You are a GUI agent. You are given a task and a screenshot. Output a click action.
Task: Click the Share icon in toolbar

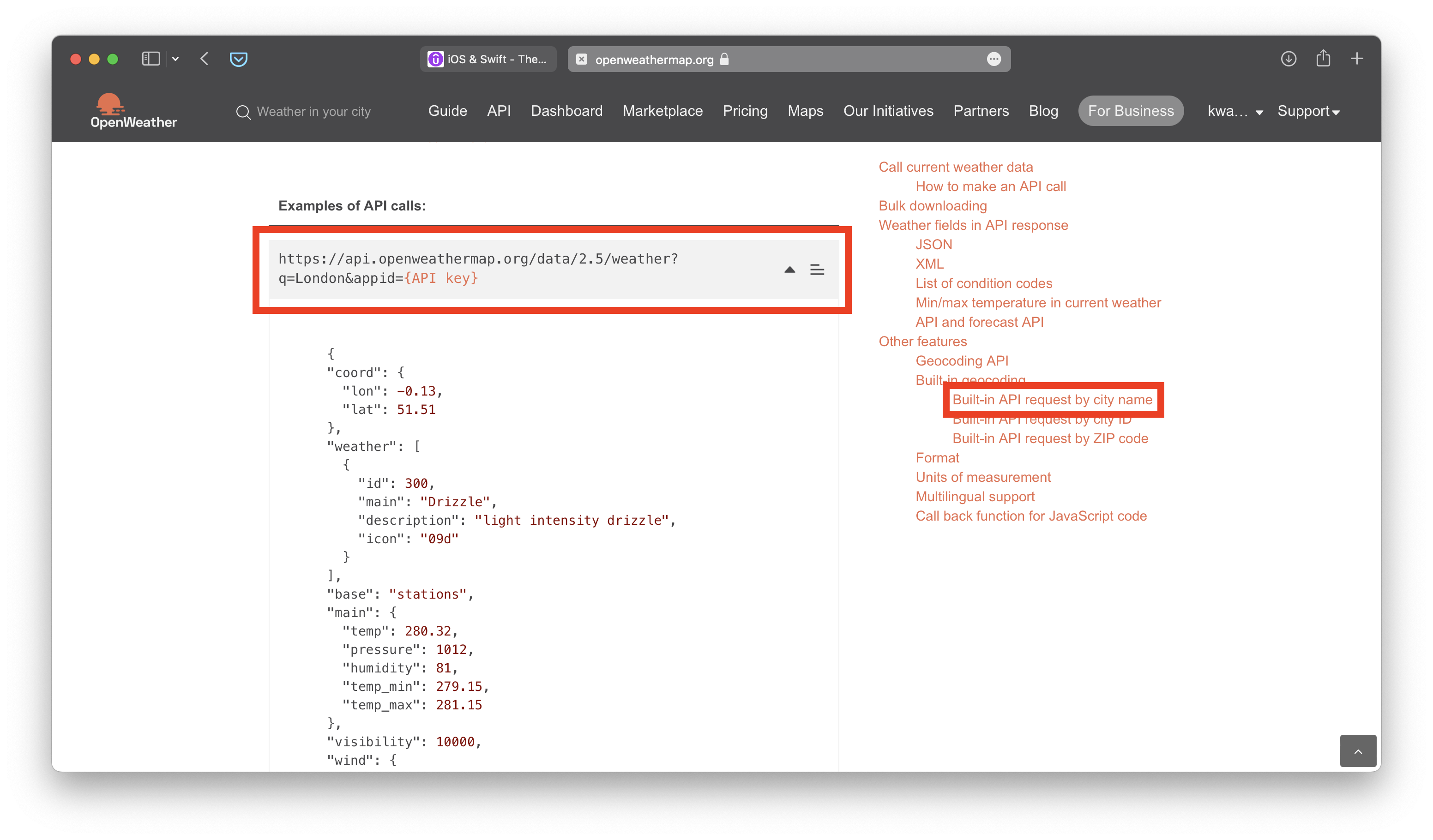1323,59
